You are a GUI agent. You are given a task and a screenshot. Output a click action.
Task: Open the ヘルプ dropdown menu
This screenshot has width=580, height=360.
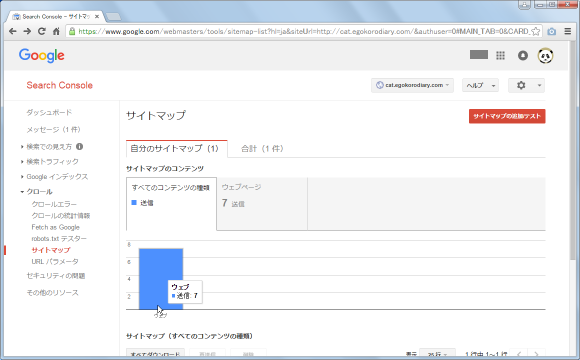(x=480, y=85)
